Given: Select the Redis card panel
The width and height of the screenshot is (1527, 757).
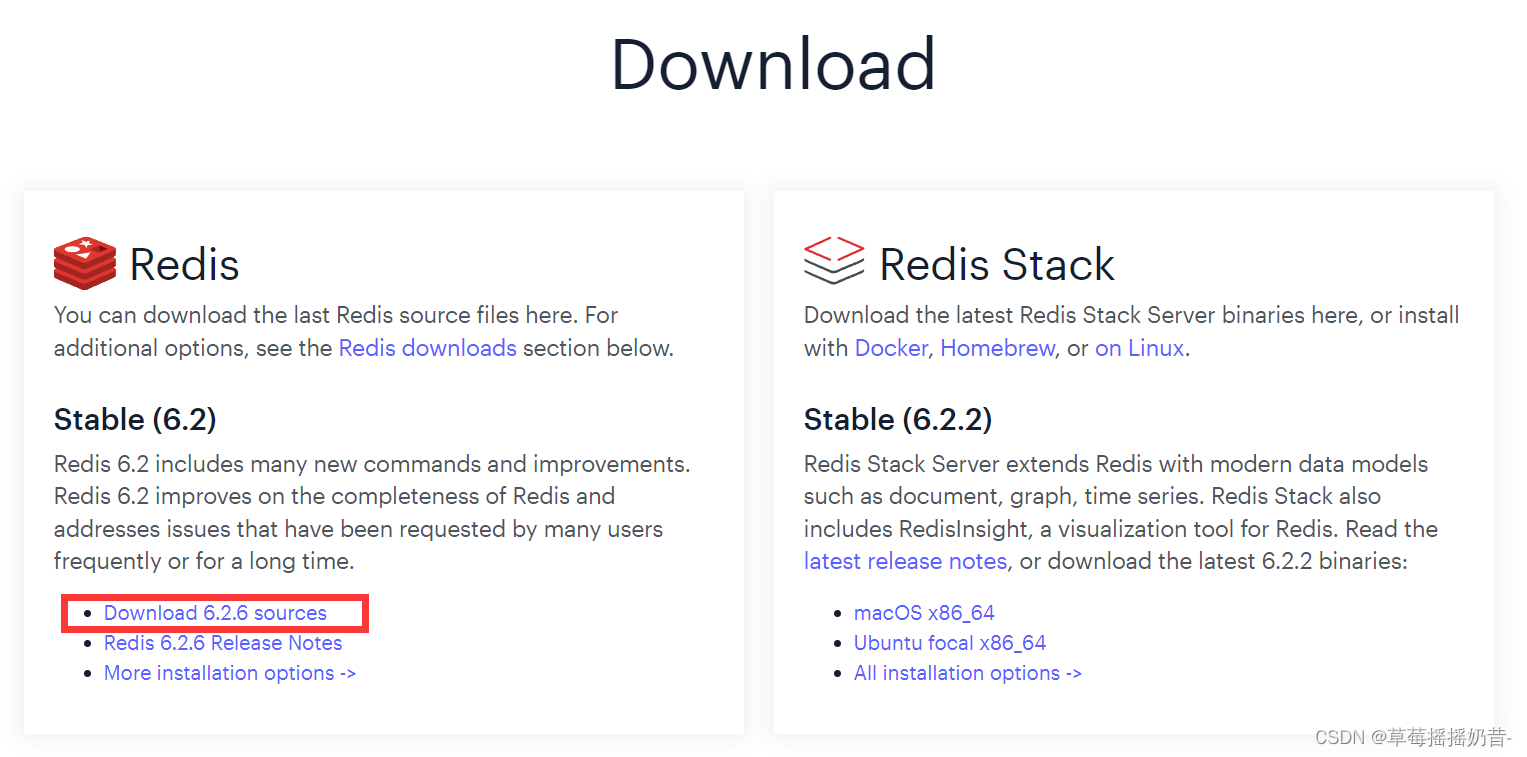Looking at the screenshot, I should (x=384, y=460).
